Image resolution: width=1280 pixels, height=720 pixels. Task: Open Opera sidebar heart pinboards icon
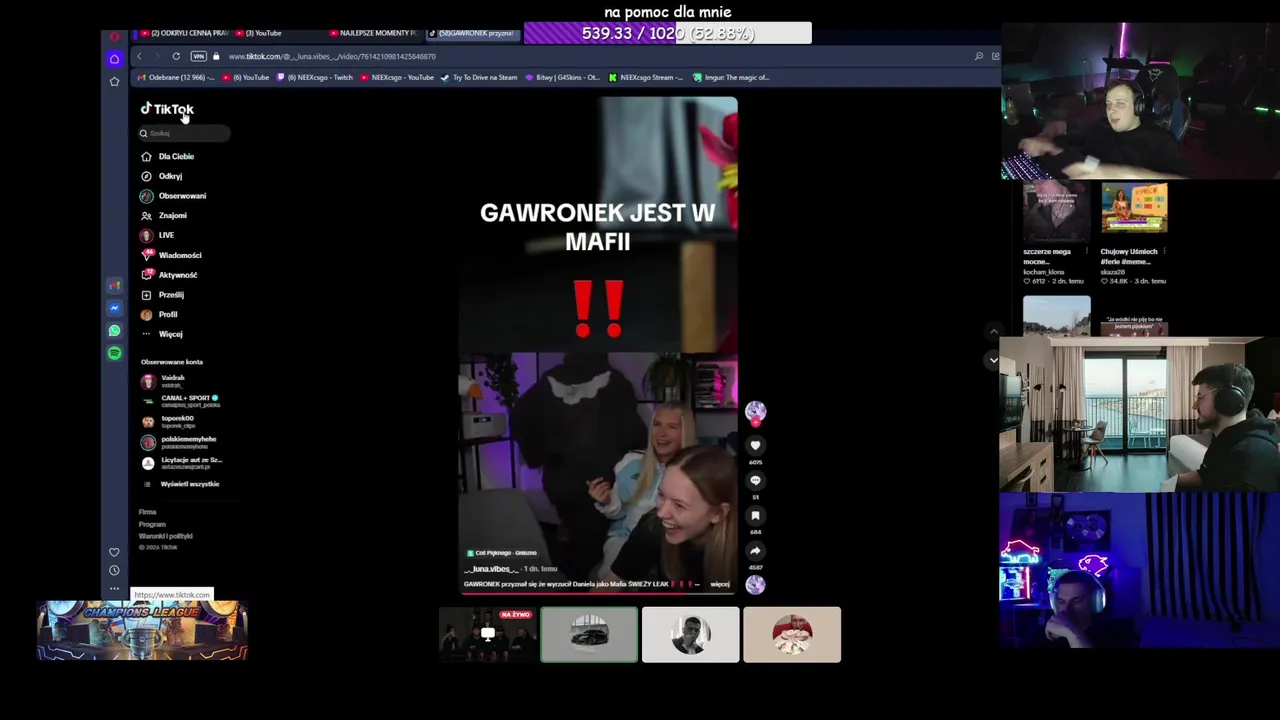(114, 552)
